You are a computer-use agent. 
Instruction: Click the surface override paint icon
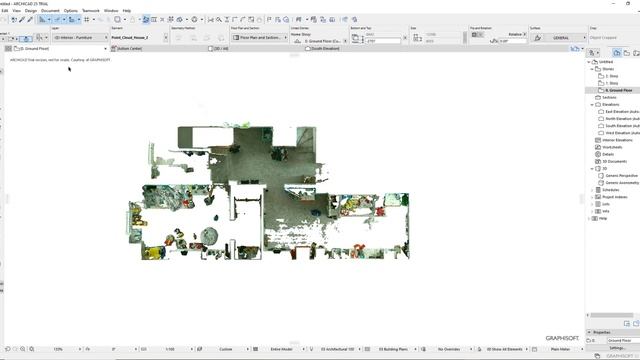(537, 38)
